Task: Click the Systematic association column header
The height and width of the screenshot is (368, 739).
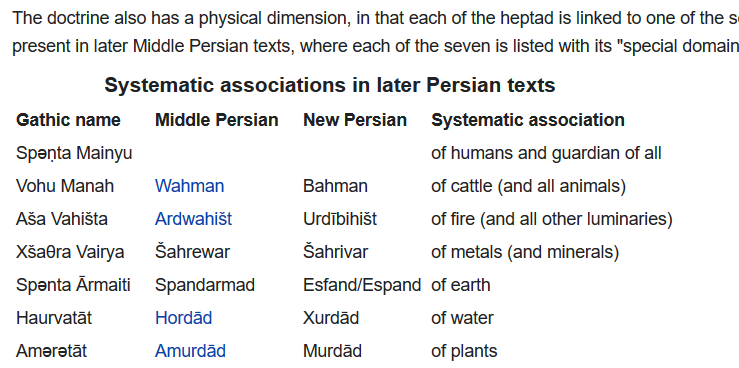Action: (x=528, y=120)
